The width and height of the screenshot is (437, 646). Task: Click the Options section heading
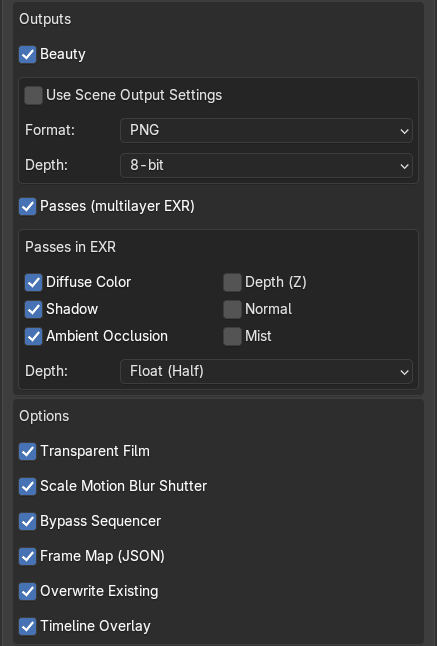click(44, 416)
